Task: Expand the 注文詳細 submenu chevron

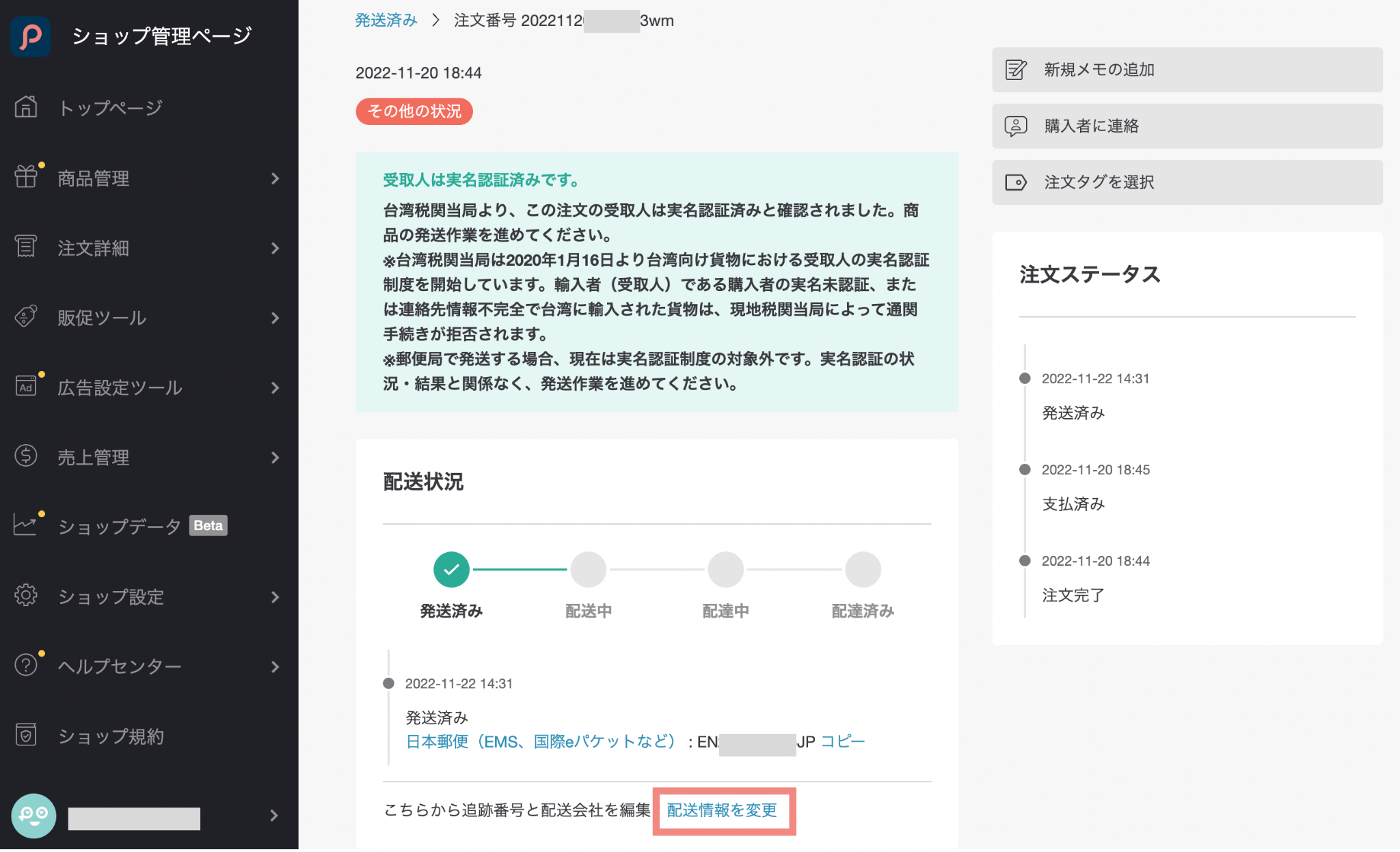Action: pyautogui.click(x=275, y=248)
